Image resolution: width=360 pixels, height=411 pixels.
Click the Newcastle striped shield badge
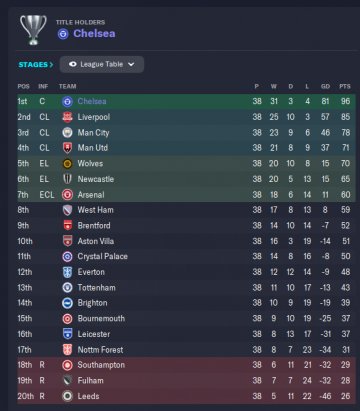[67, 179]
